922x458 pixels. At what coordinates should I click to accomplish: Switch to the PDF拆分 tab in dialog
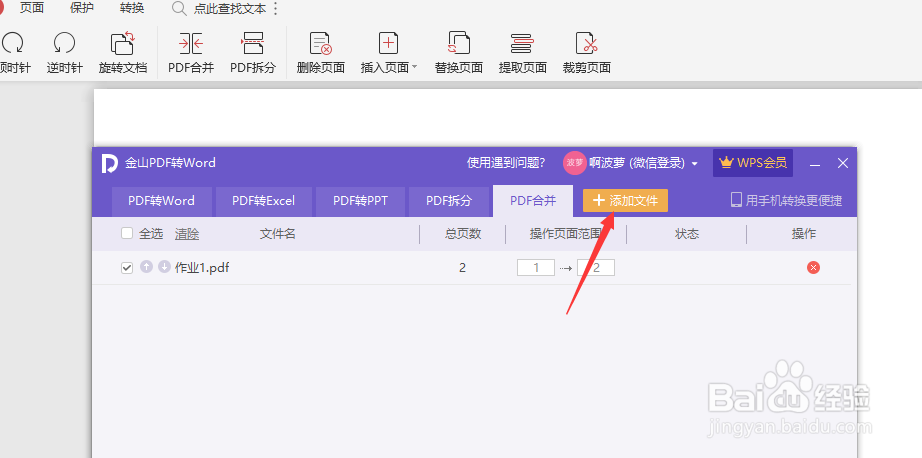coord(449,201)
